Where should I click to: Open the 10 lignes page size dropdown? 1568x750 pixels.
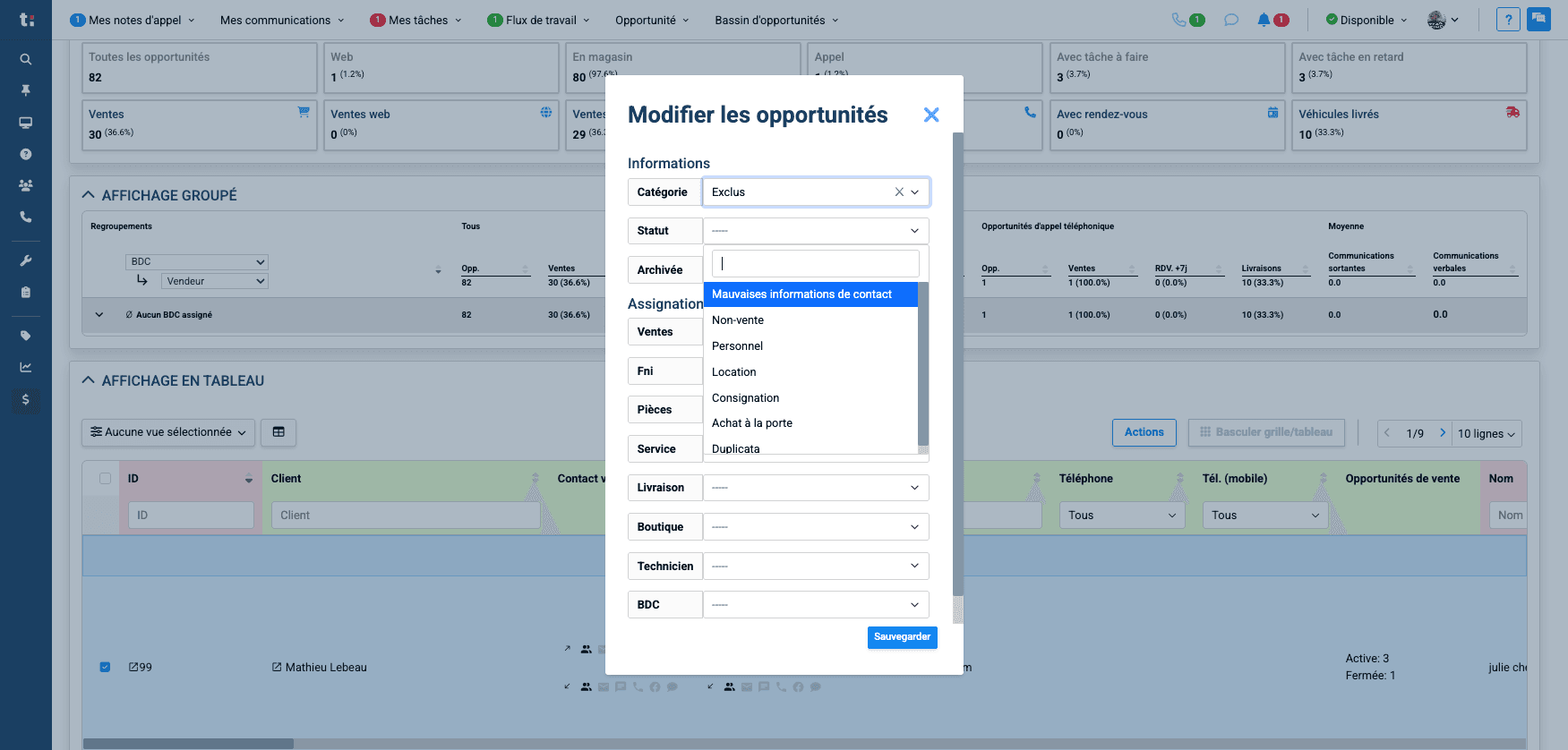(1486, 433)
